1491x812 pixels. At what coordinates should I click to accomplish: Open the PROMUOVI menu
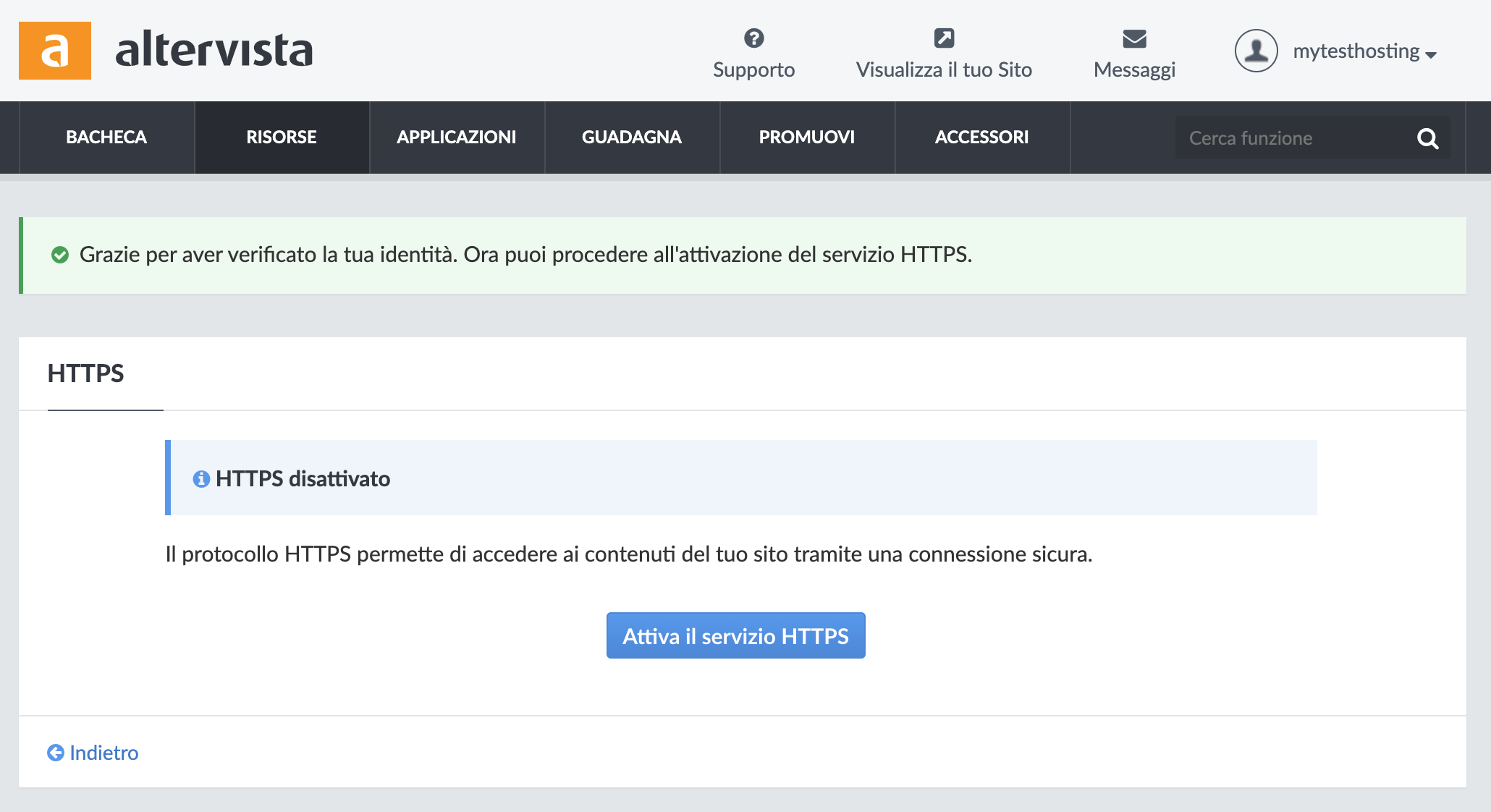tap(807, 138)
